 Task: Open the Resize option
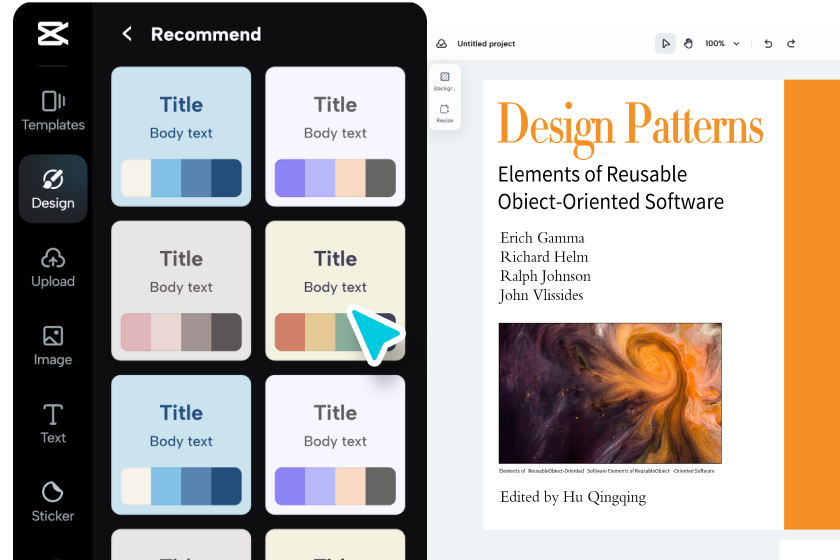[445, 113]
